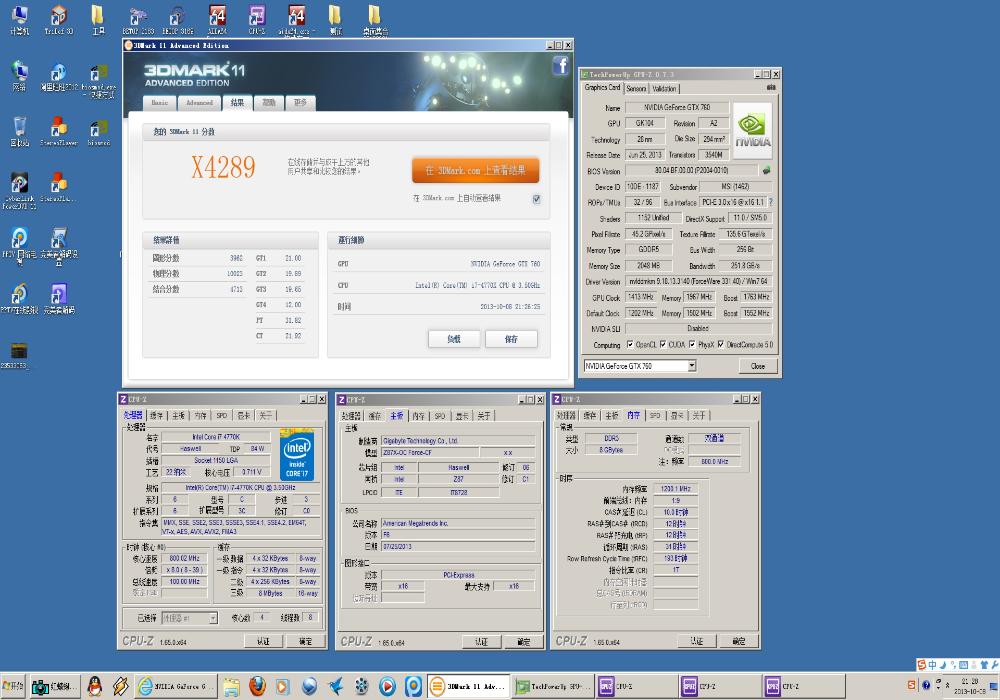This screenshot has width=1000, height=700.
Task: Click Facebook icon in 3DMark 11 window
Action: 561,66
